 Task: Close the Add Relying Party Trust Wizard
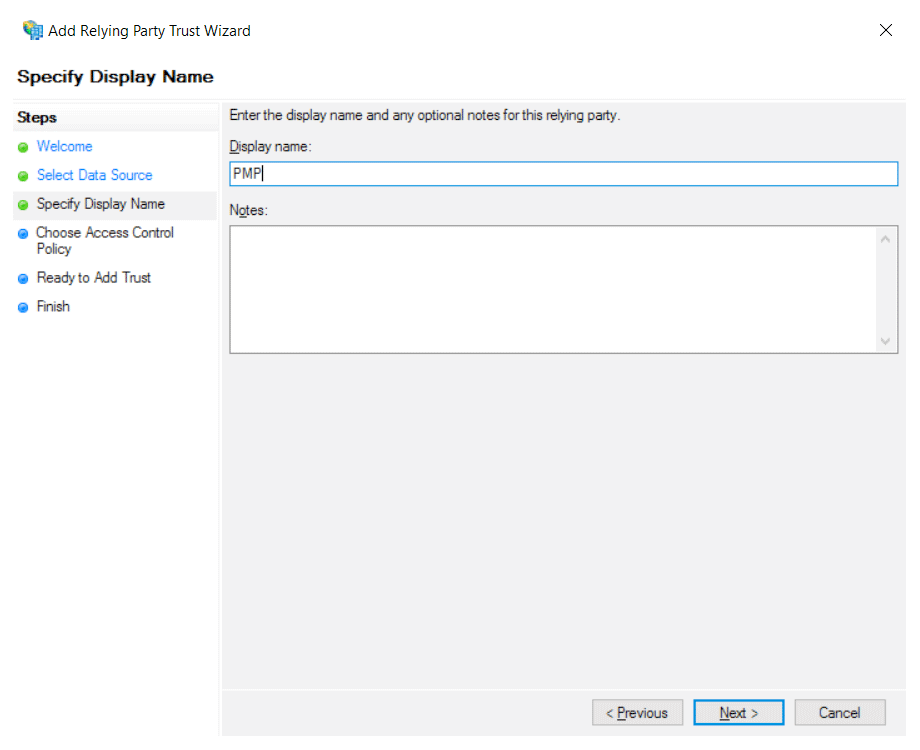[885, 30]
